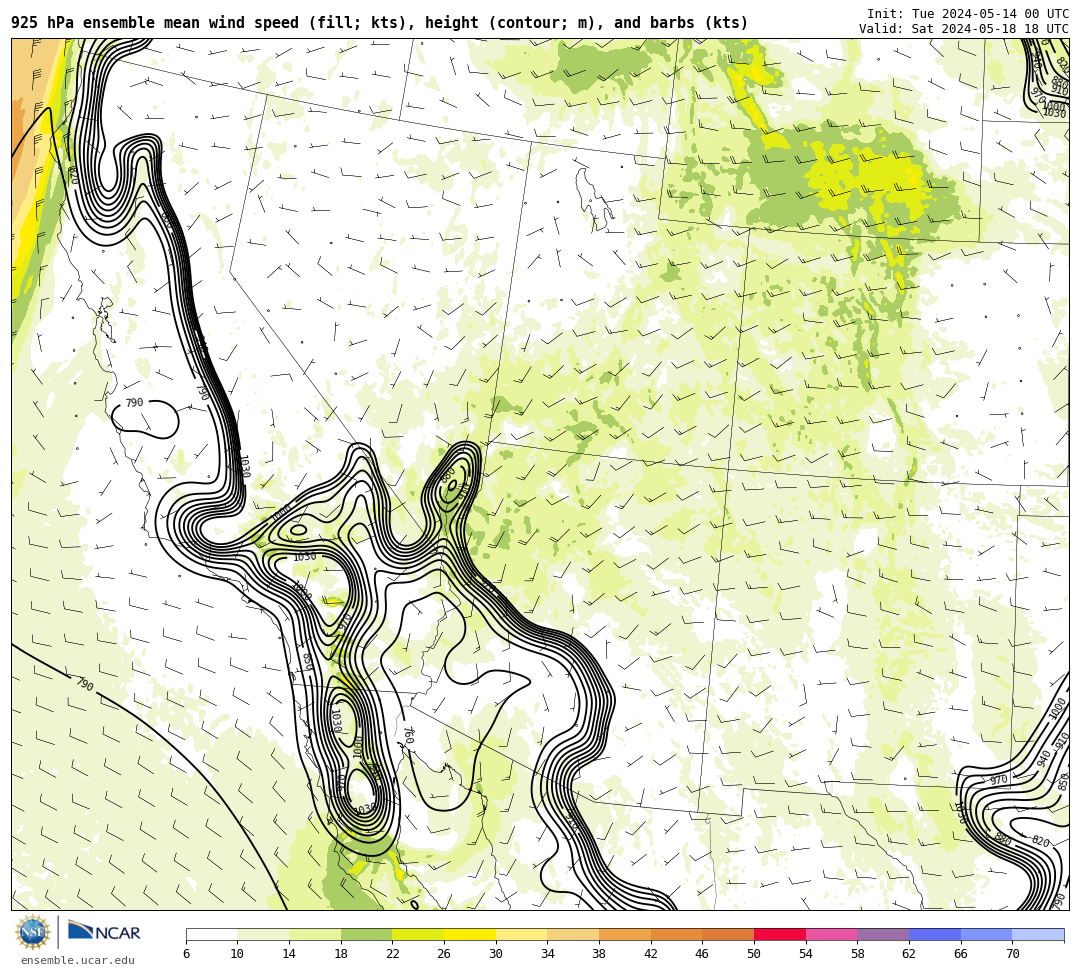Click the colorbar tick label '6'
Screen dimensions: 1080x973
point(186,954)
